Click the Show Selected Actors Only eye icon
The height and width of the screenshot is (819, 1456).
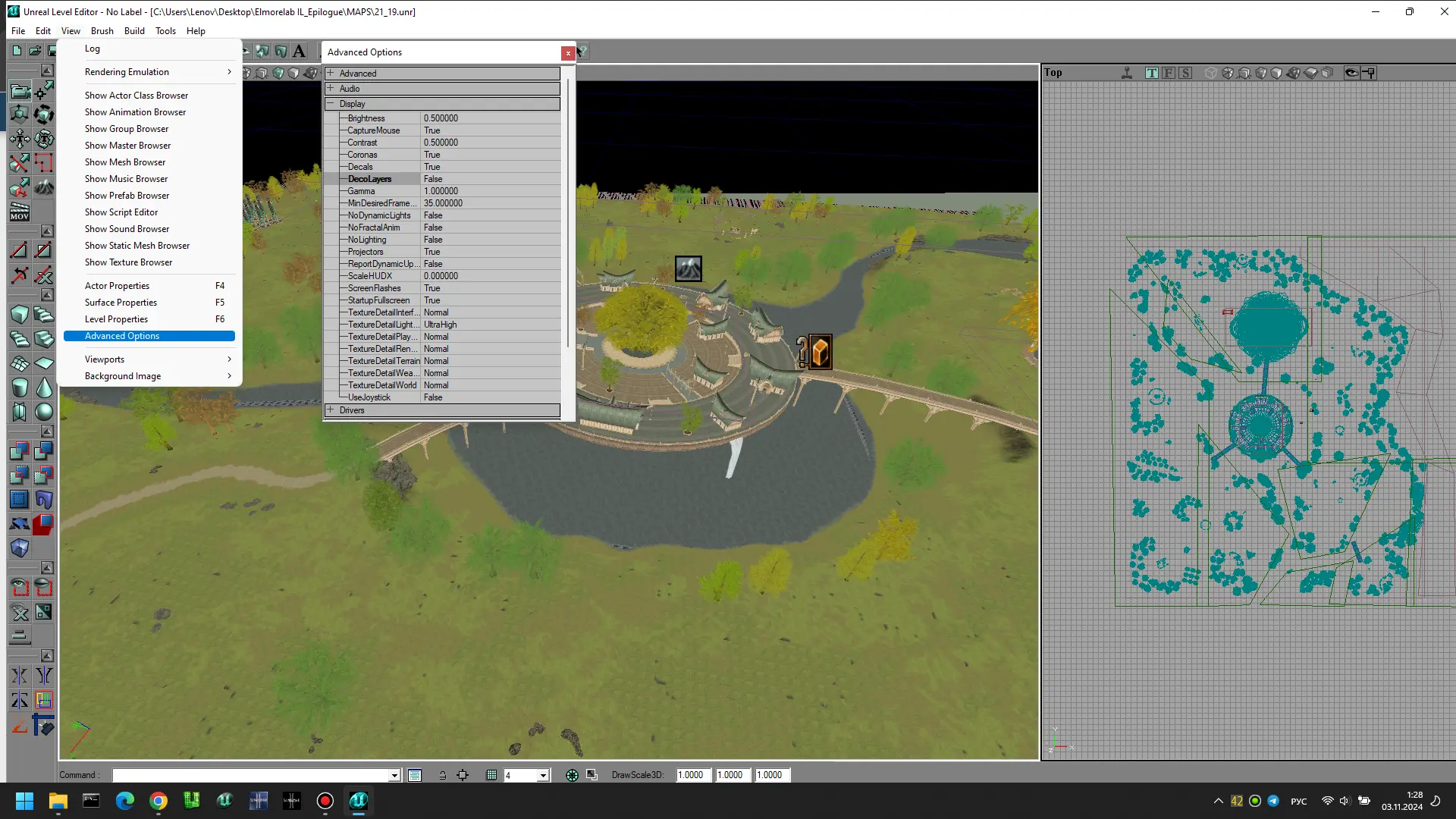point(20,588)
